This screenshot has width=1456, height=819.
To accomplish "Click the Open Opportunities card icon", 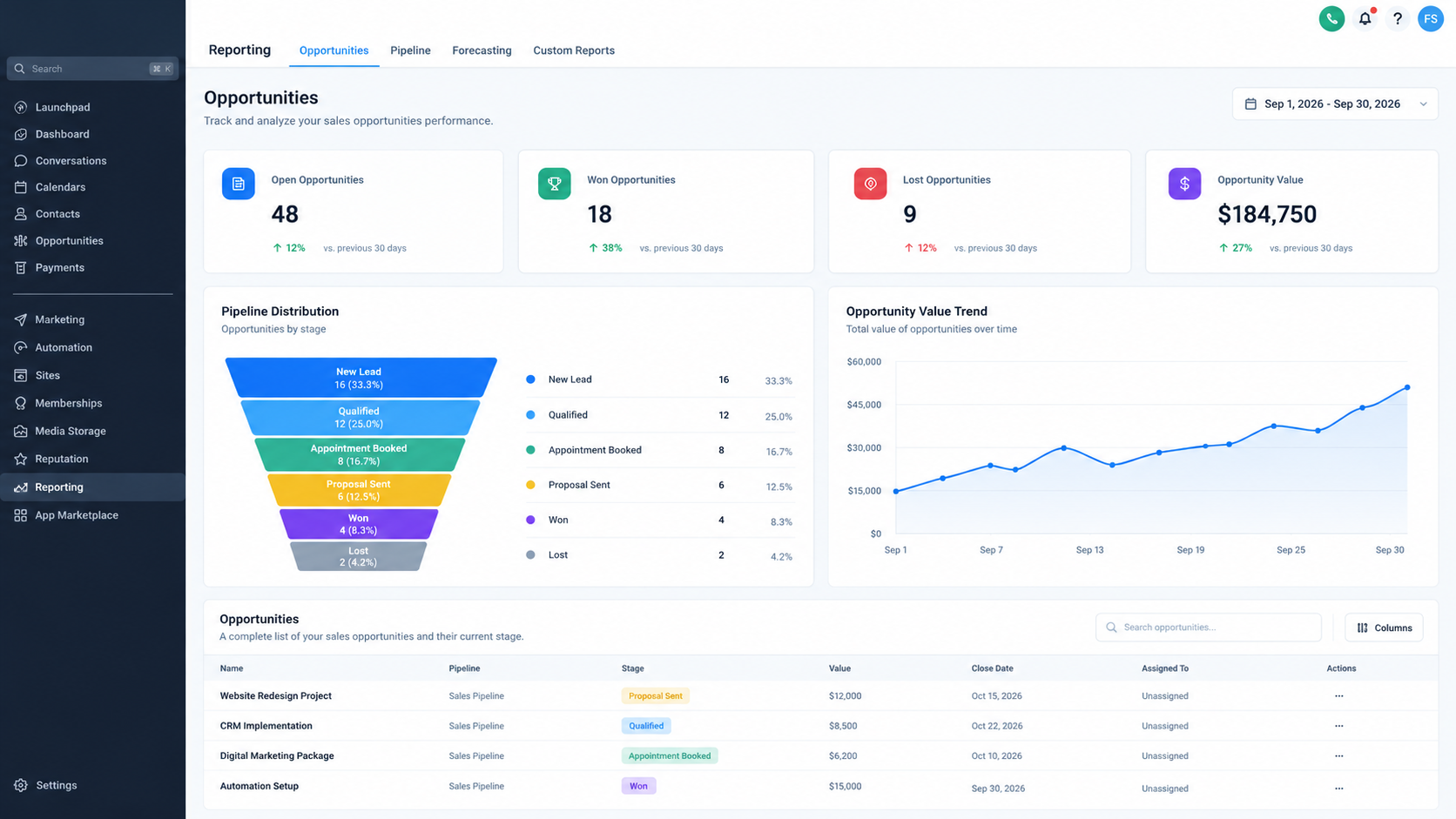I will 238,184.
